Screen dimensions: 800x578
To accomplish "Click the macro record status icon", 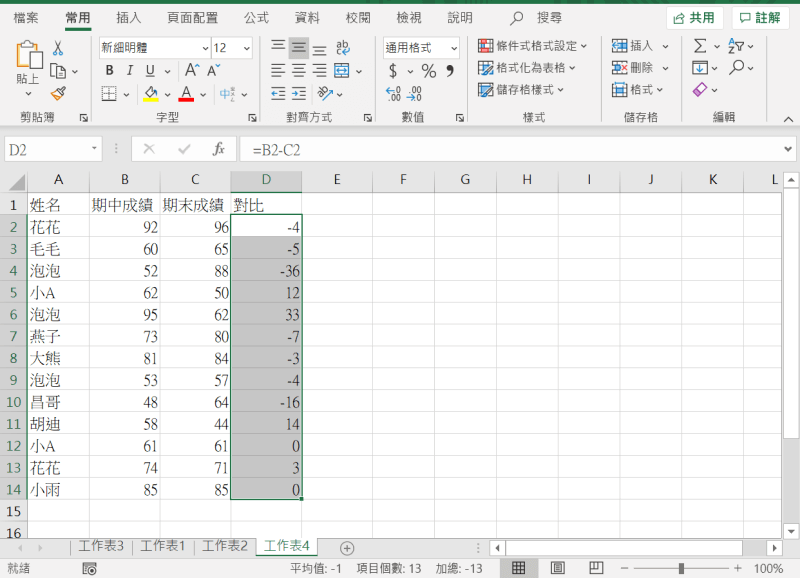I will click(x=89, y=568).
